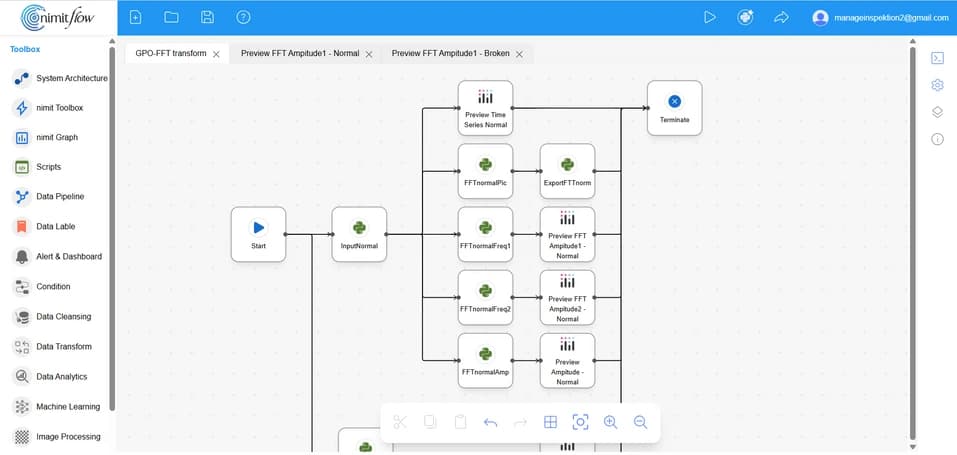
Task: Switch to Preview FFT Ampitude1 - Broken tab
Action: click(x=450, y=54)
